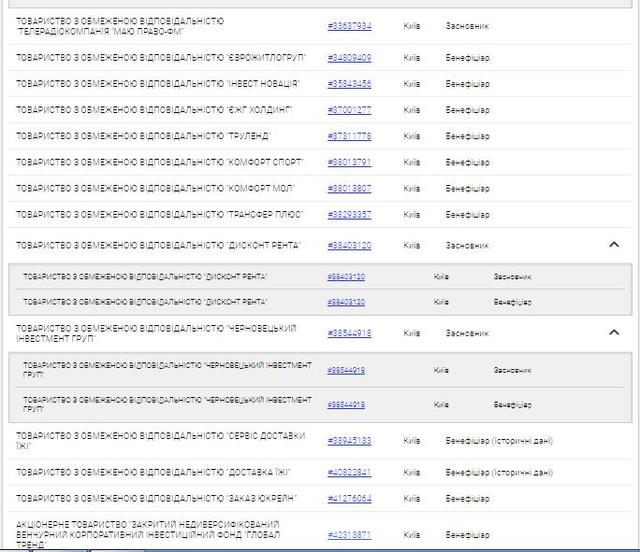Open the #41276064 link for 'ЗАКАЗ ЮКРЕЙН'
Viewport: 640px width, 552px height.
coord(349,498)
